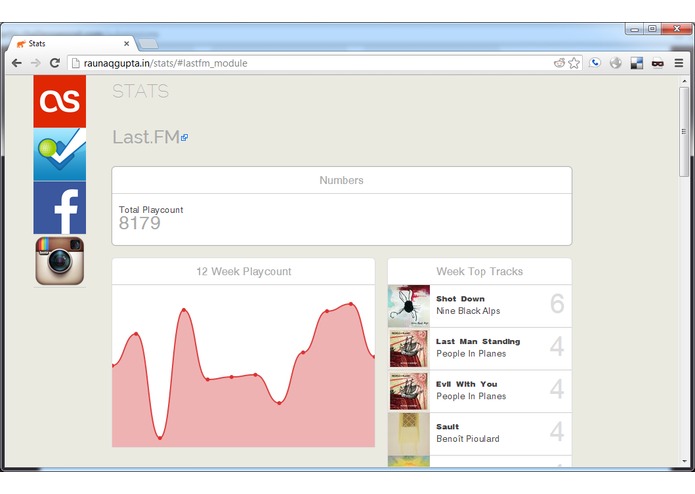Click the Benoît Pioulard artist name

coord(468,439)
